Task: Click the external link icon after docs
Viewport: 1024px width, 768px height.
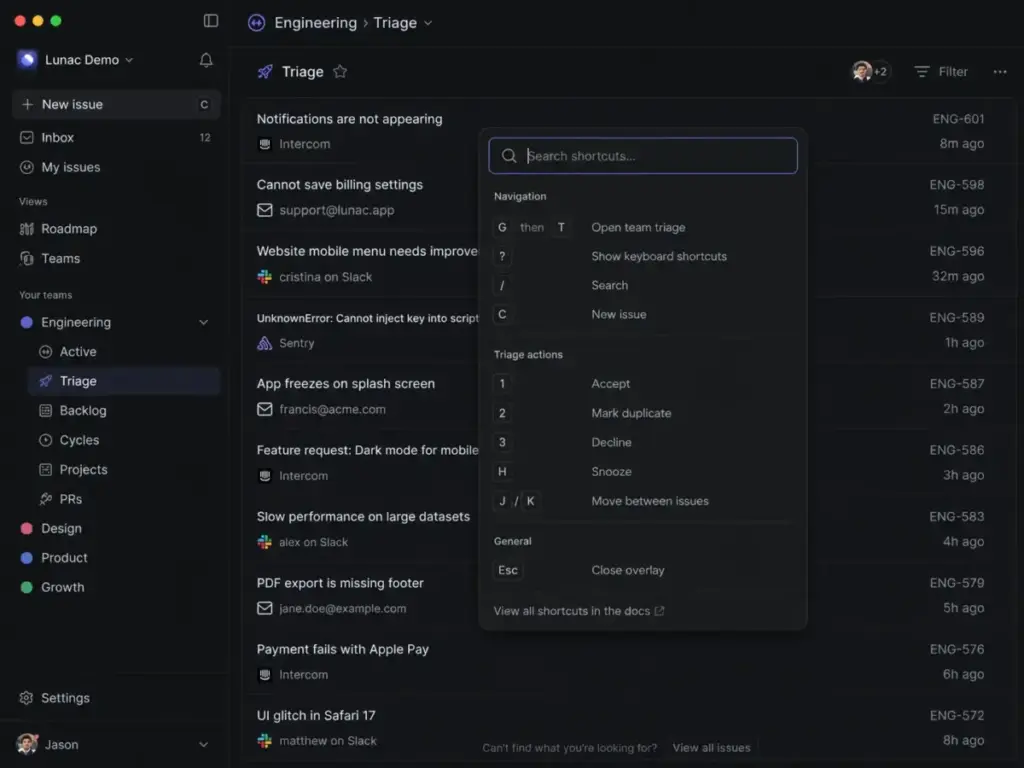Action: (x=660, y=611)
